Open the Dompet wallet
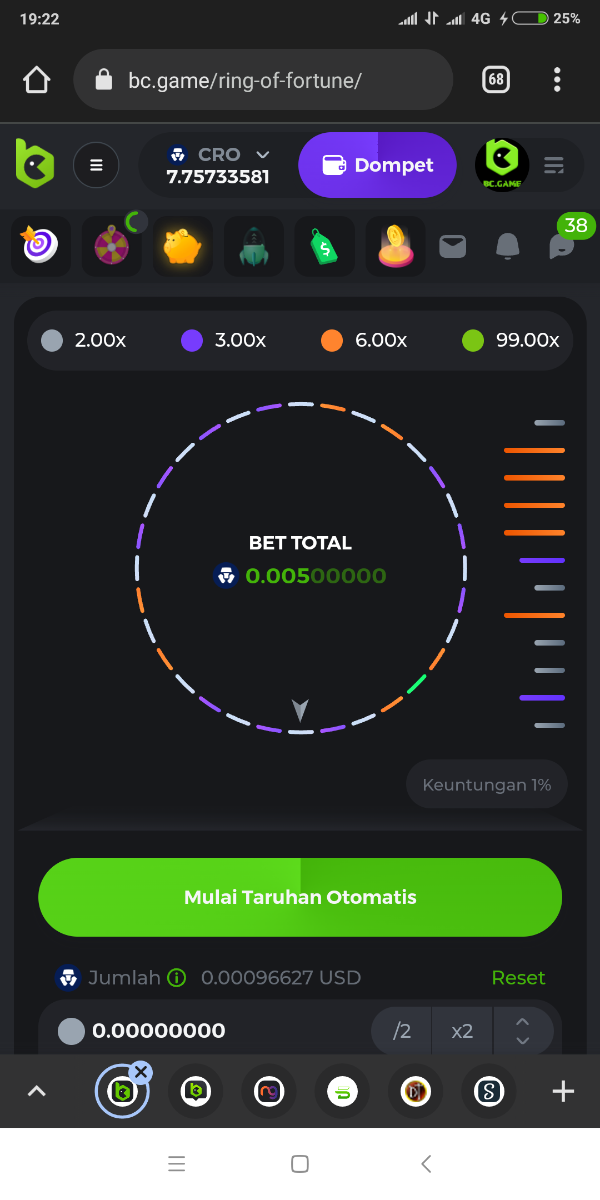Viewport: 600px width, 1200px height. (x=377, y=165)
